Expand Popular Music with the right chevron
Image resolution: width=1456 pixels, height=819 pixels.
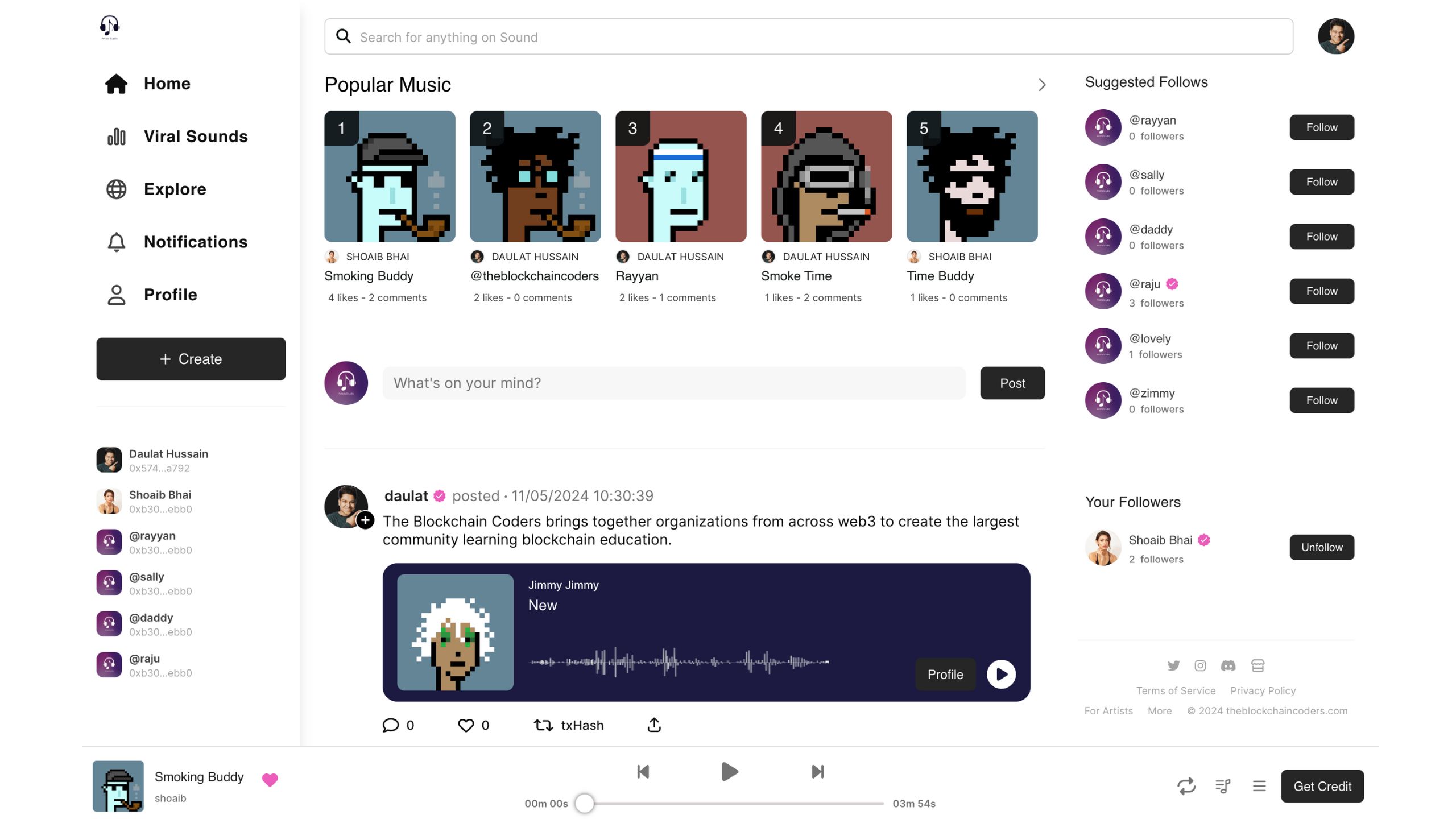tap(1043, 84)
